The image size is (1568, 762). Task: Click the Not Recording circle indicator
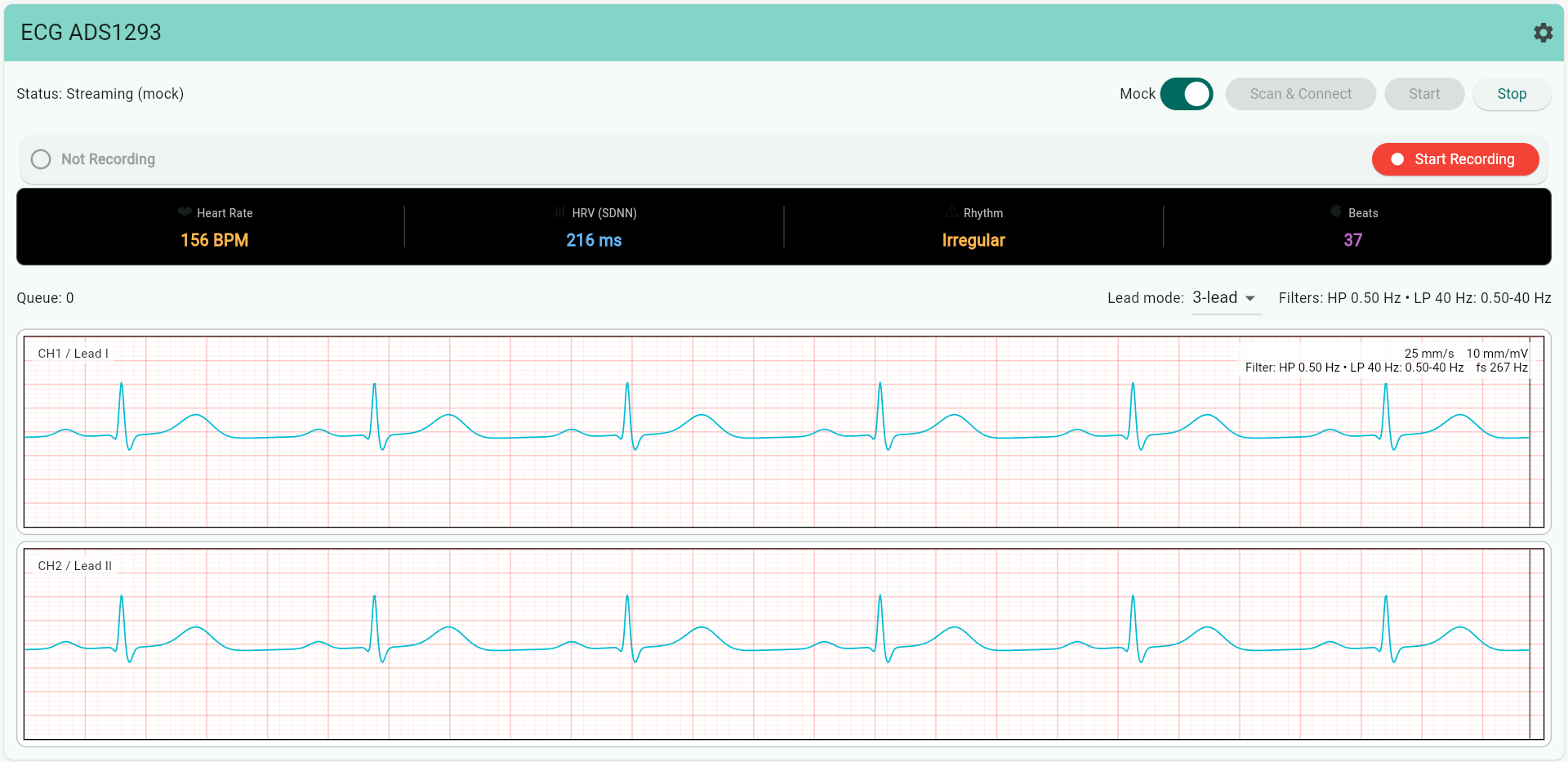coord(41,159)
